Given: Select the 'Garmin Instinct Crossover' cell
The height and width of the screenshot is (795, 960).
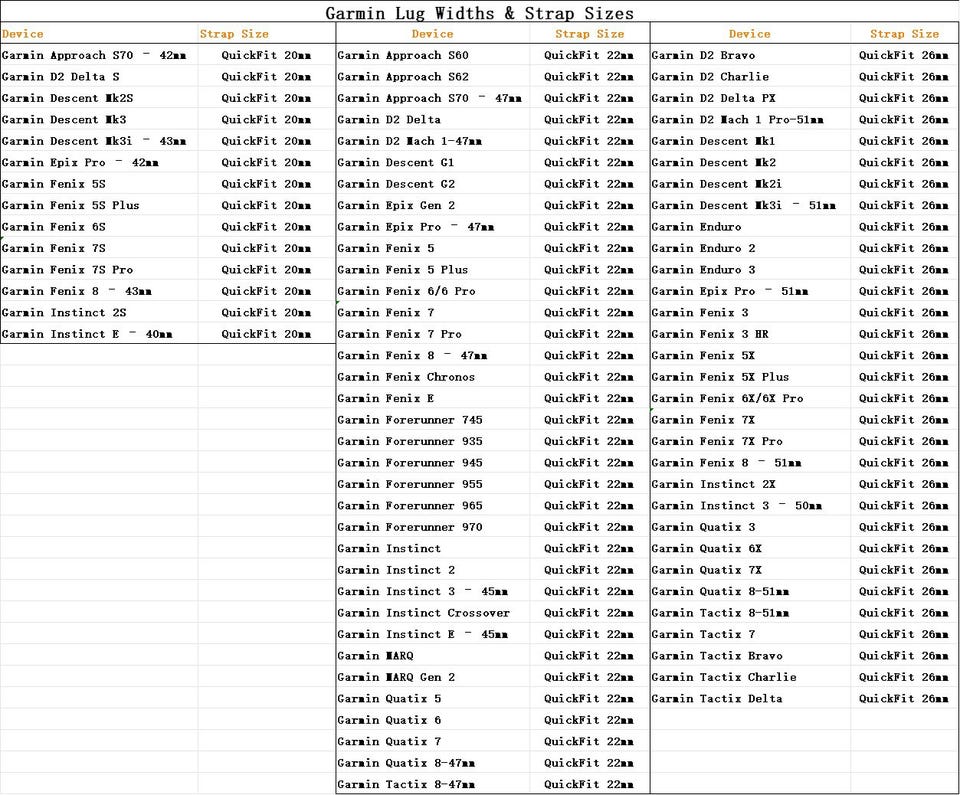Looking at the screenshot, I should coord(433,612).
